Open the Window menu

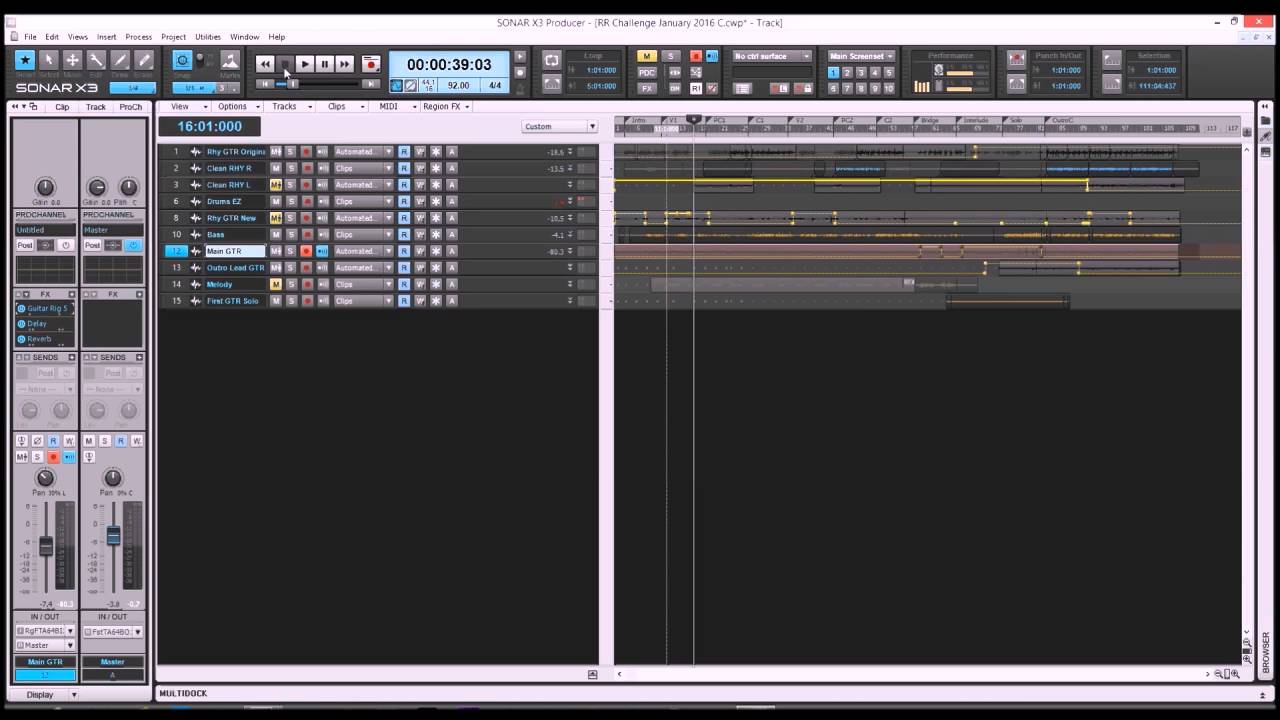(x=244, y=37)
